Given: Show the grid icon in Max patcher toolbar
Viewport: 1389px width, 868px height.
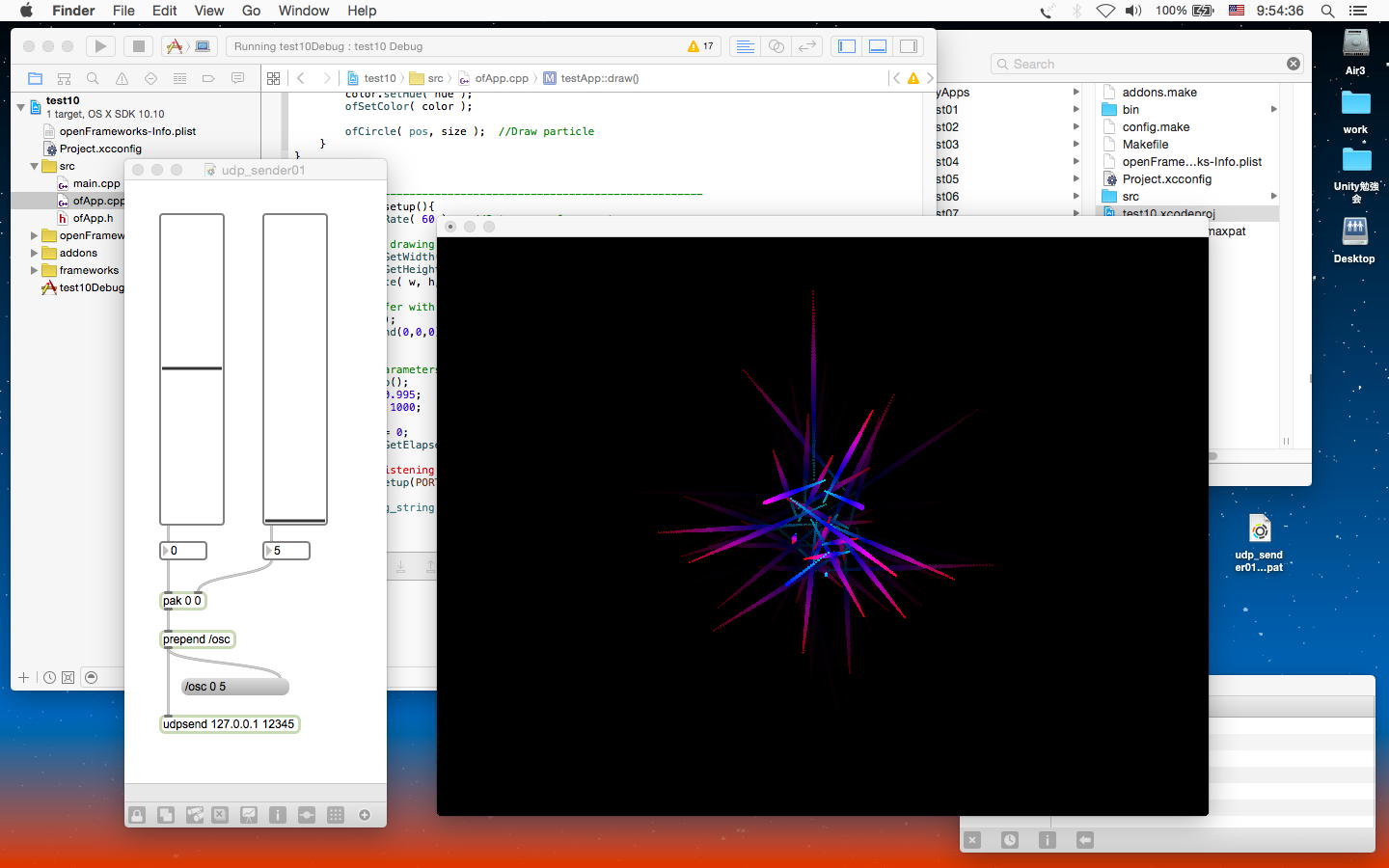Looking at the screenshot, I should pyautogui.click(x=335, y=815).
